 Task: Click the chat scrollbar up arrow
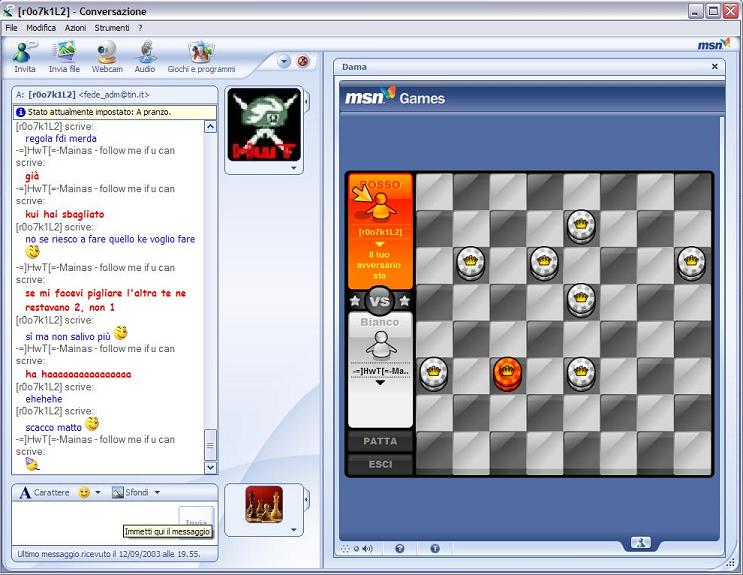click(210, 127)
